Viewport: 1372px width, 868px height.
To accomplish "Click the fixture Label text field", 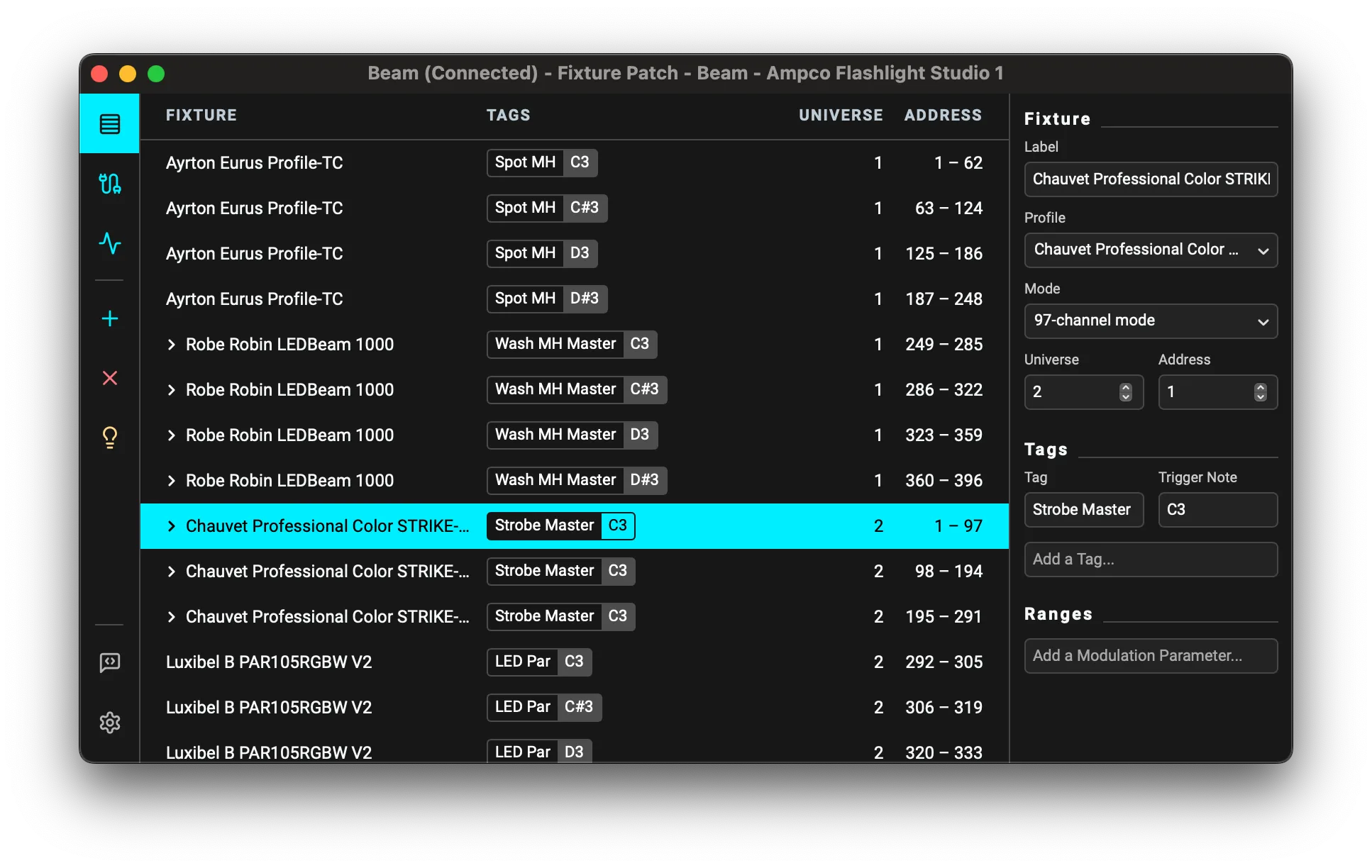I will (1150, 179).
